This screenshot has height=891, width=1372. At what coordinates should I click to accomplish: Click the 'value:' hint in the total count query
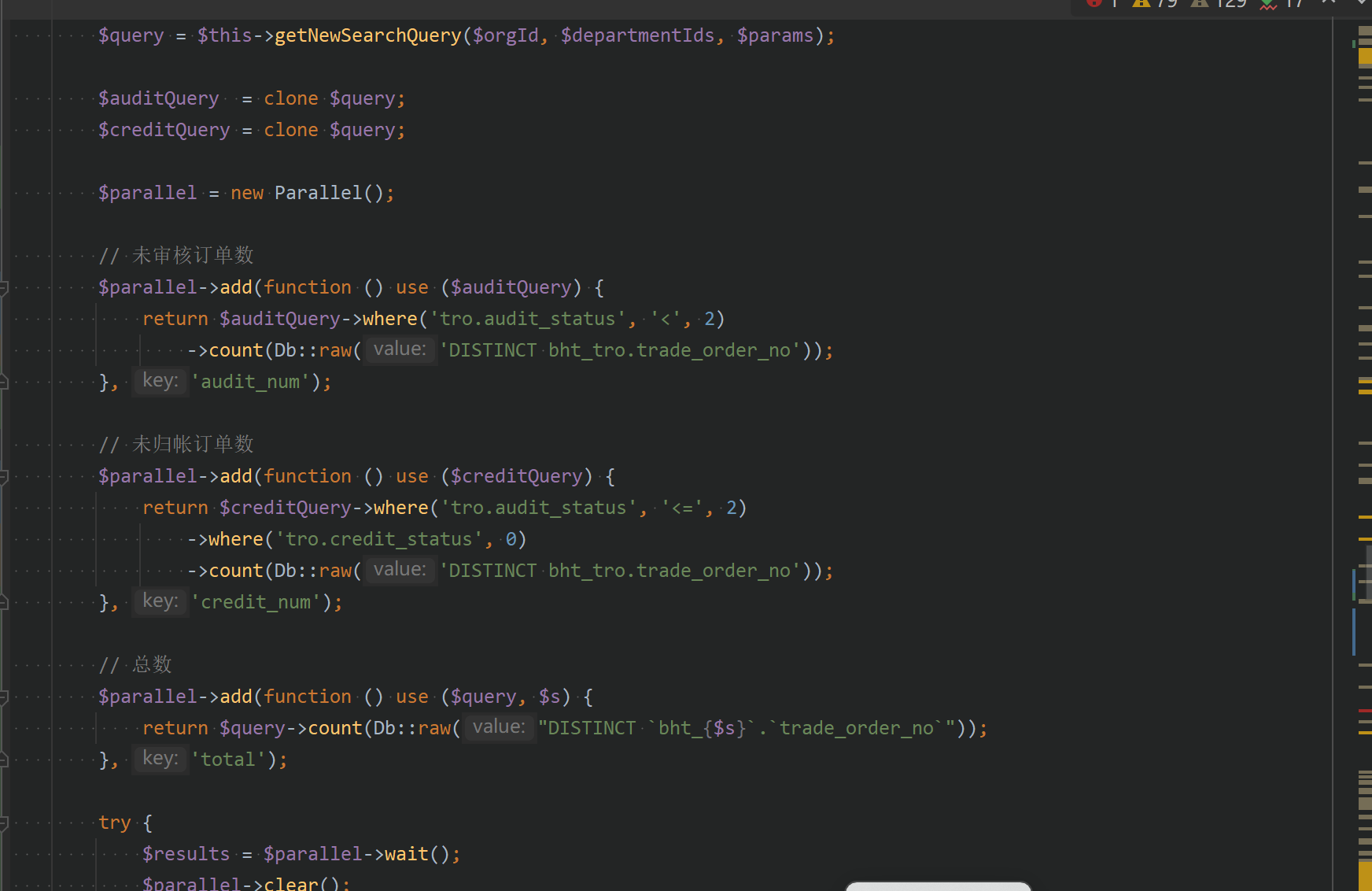click(499, 726)
